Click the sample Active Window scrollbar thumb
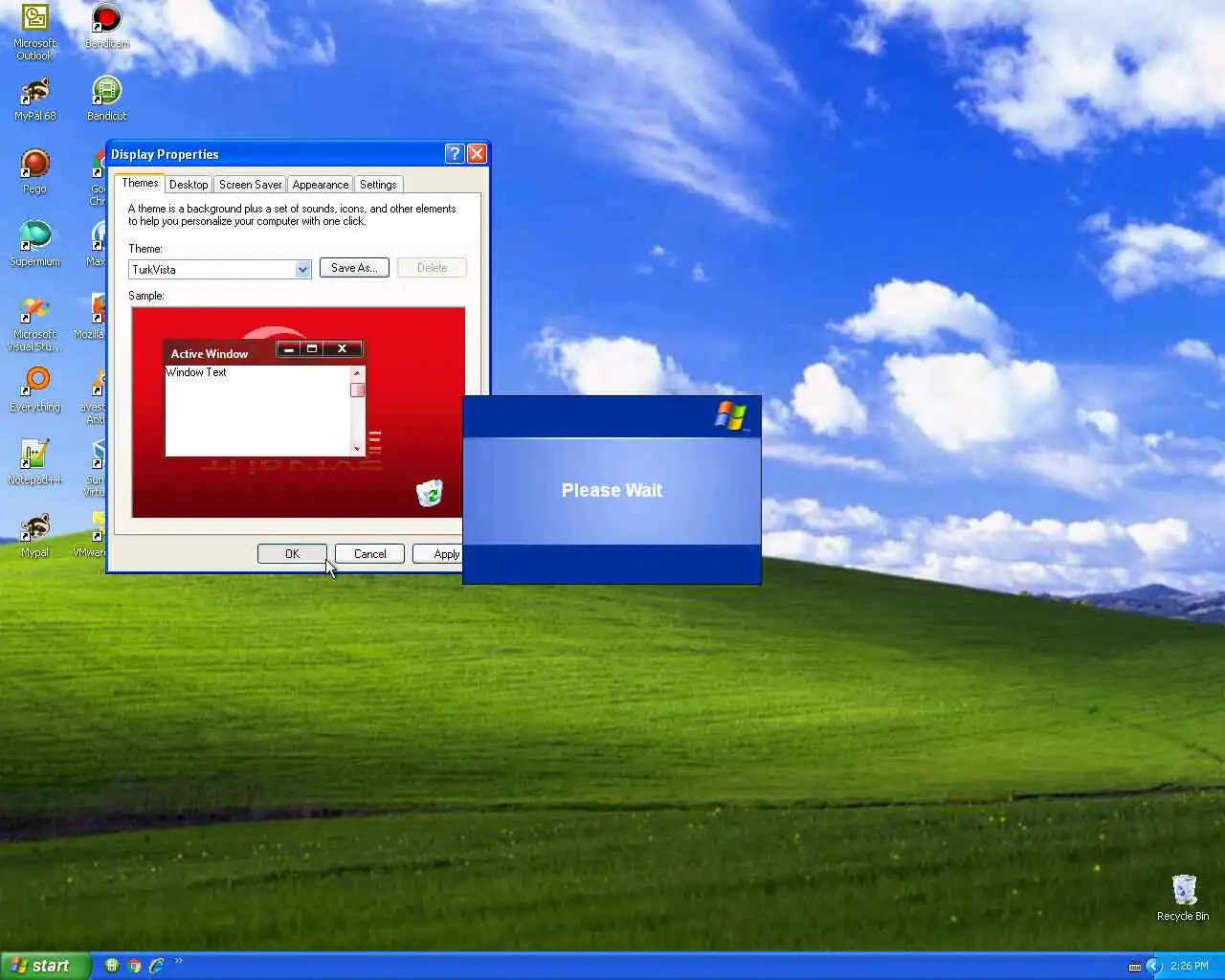Image resolution: width=1225 pixels, height=980 pixels. click(x=357, y=390)
